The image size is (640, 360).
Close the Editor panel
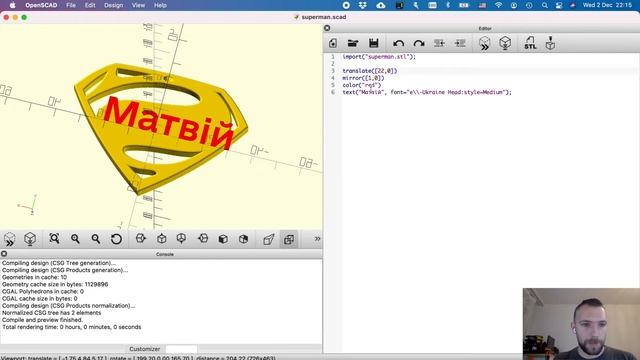[327, 28]
